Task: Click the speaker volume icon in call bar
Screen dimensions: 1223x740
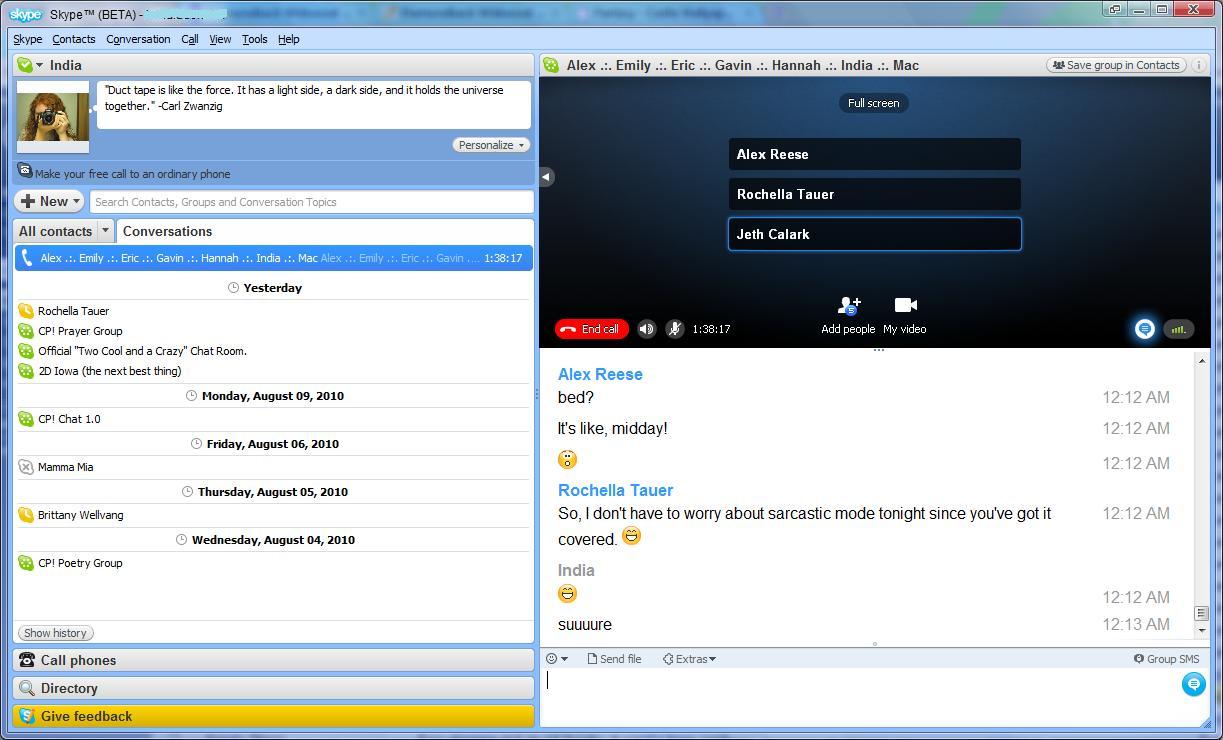Action: coord(647,329)
